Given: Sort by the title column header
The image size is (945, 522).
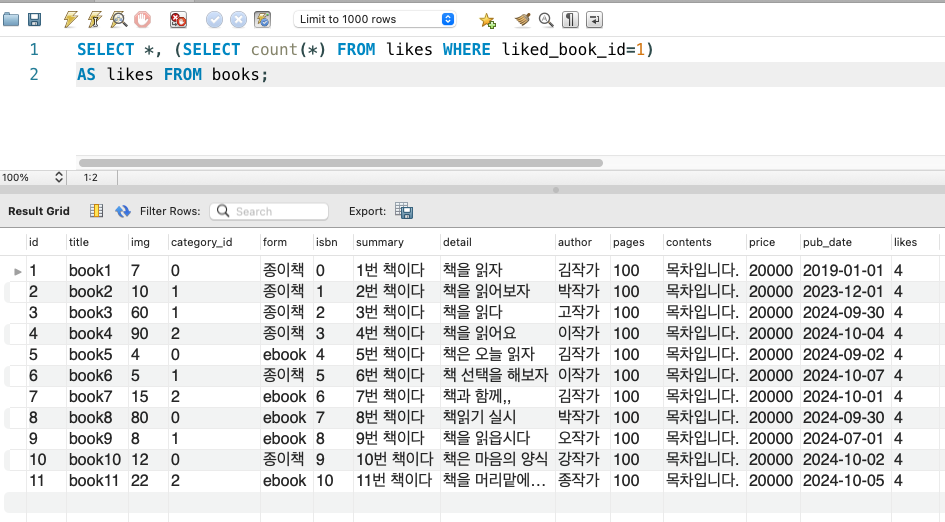Looking at the screenshot, I should [x=78, y=242].
